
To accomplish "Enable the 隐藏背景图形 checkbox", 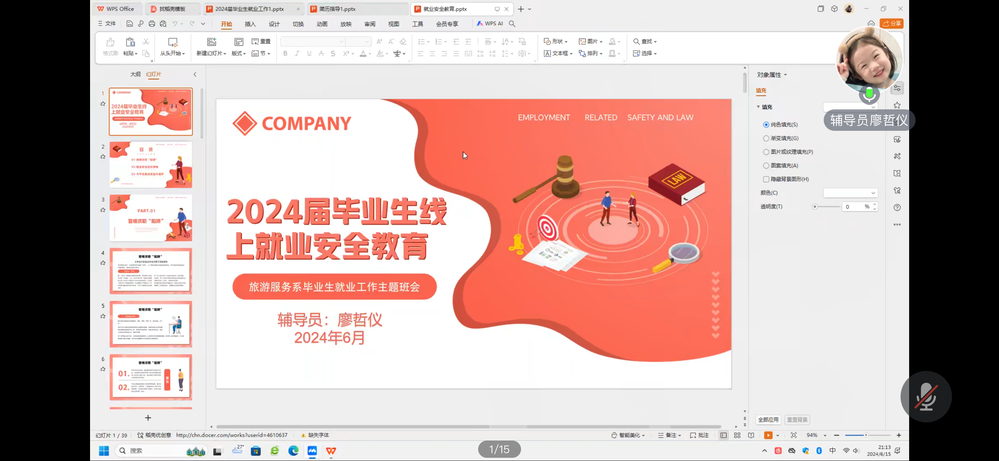I will point(766,180).
